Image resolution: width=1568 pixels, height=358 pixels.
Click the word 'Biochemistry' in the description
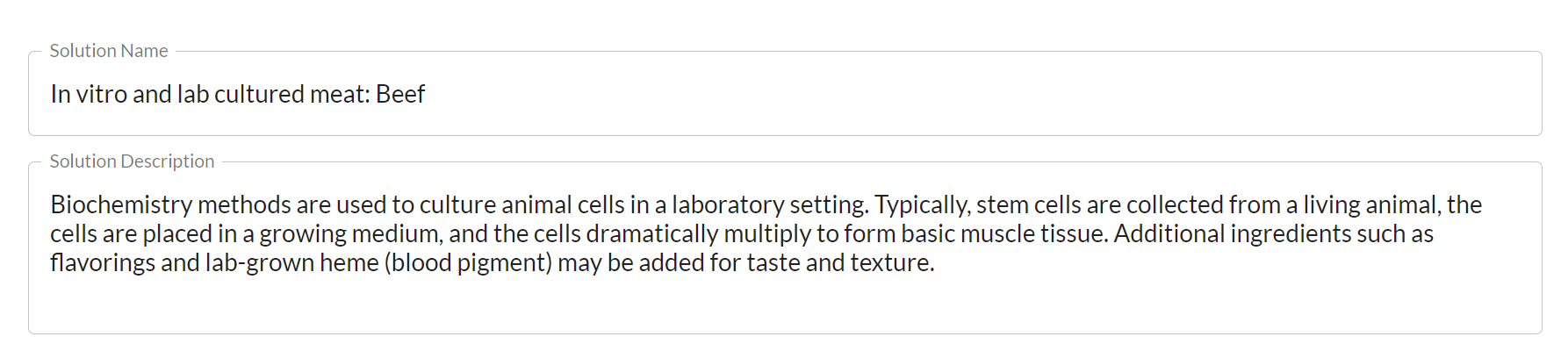(121, 204)
